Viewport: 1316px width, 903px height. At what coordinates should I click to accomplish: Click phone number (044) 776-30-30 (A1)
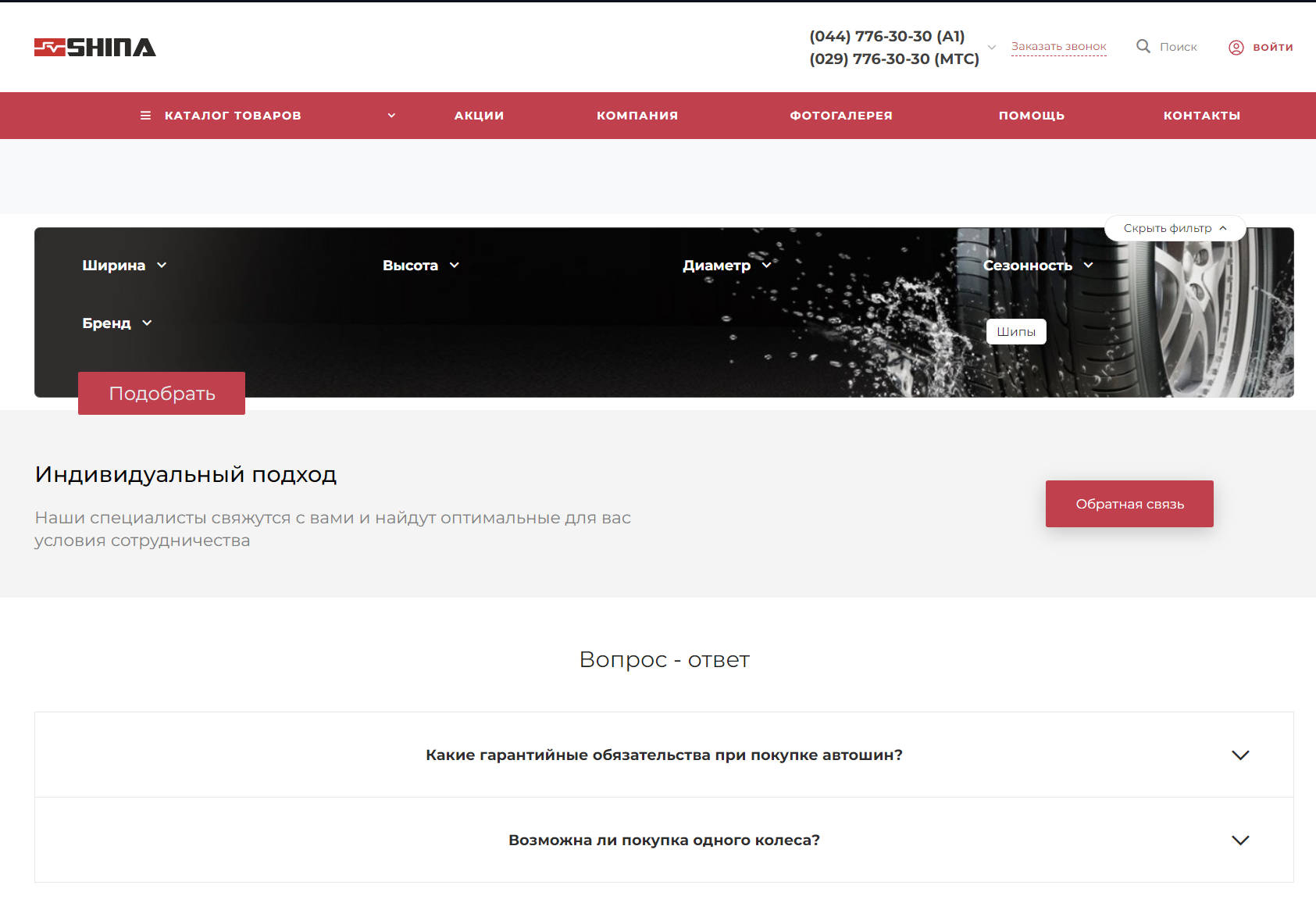pyautogui.click(x=887, y=37)
